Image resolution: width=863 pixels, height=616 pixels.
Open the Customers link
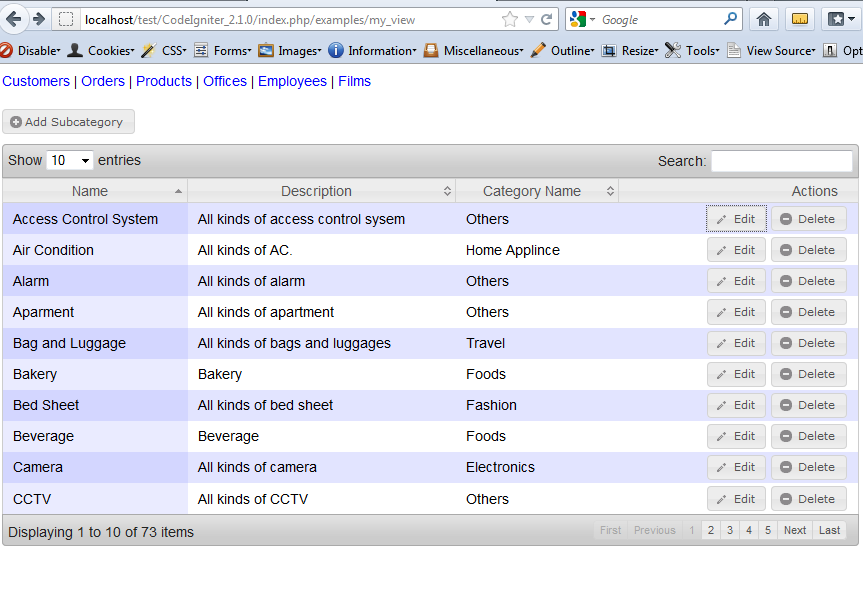click(x=36, y=81)
